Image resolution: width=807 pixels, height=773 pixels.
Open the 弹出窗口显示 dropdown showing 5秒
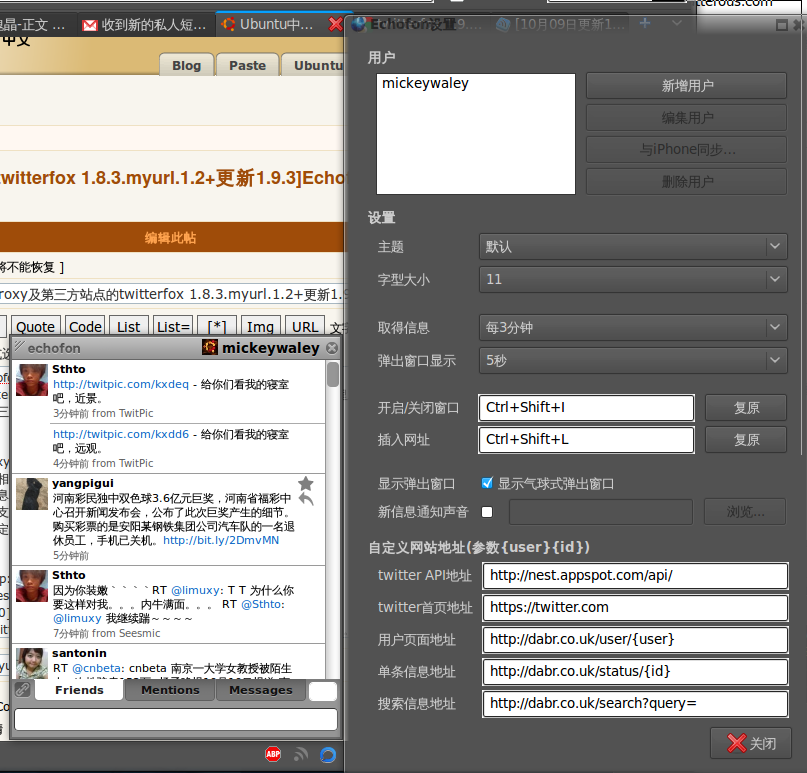click(x=633, y=360)
